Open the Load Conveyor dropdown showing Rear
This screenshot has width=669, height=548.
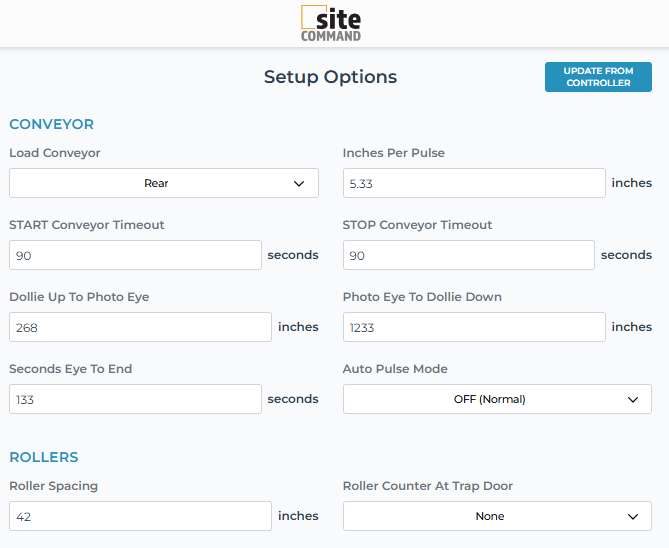[x=163, y=183]
